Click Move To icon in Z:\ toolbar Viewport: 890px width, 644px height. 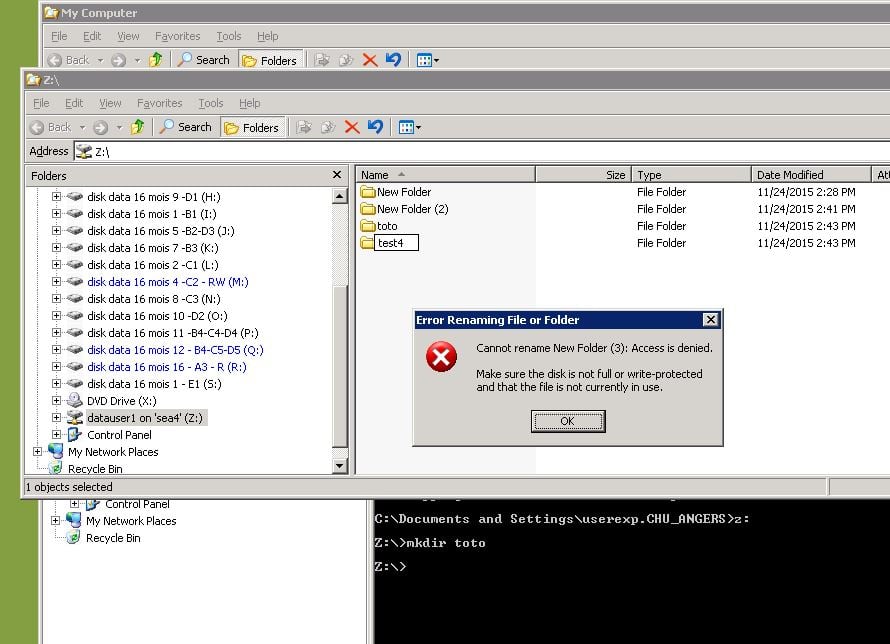pyautogui.click(x=304, y=127)
